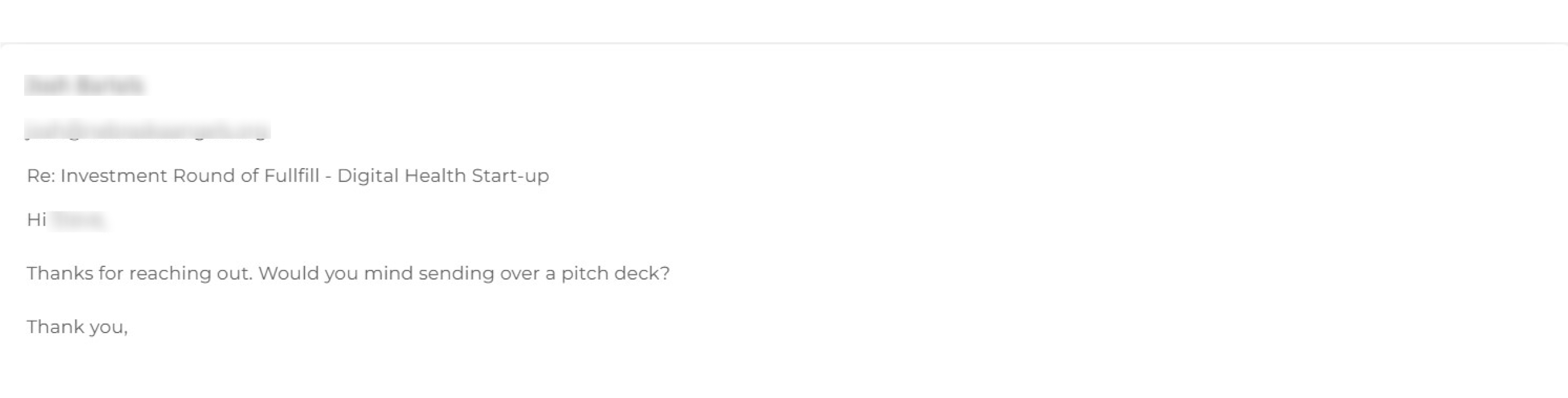
Task: Click "pitch deck?" in the message body
Action: [x=615, y=273]
